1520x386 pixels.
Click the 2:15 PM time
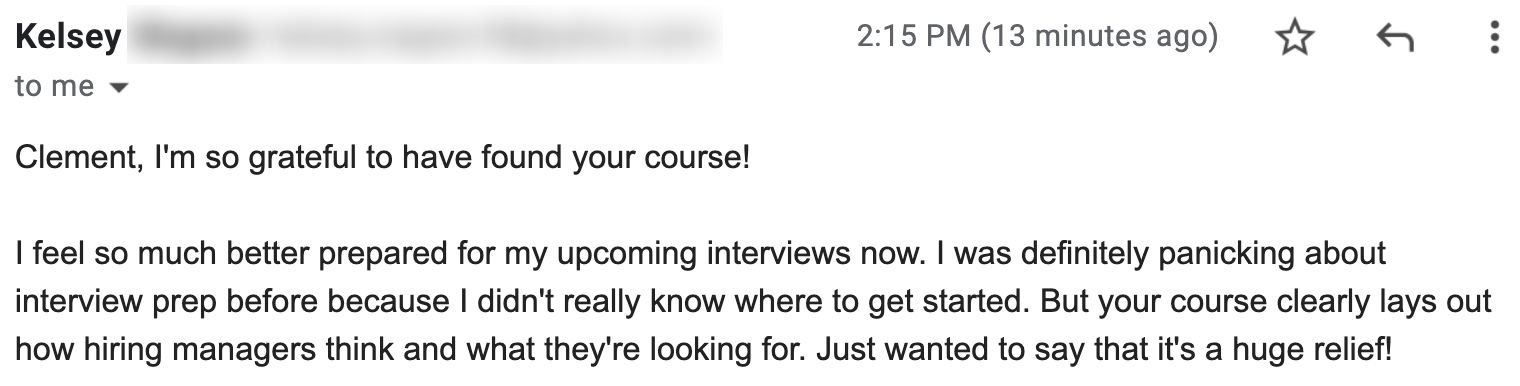[x=915, y=37]
